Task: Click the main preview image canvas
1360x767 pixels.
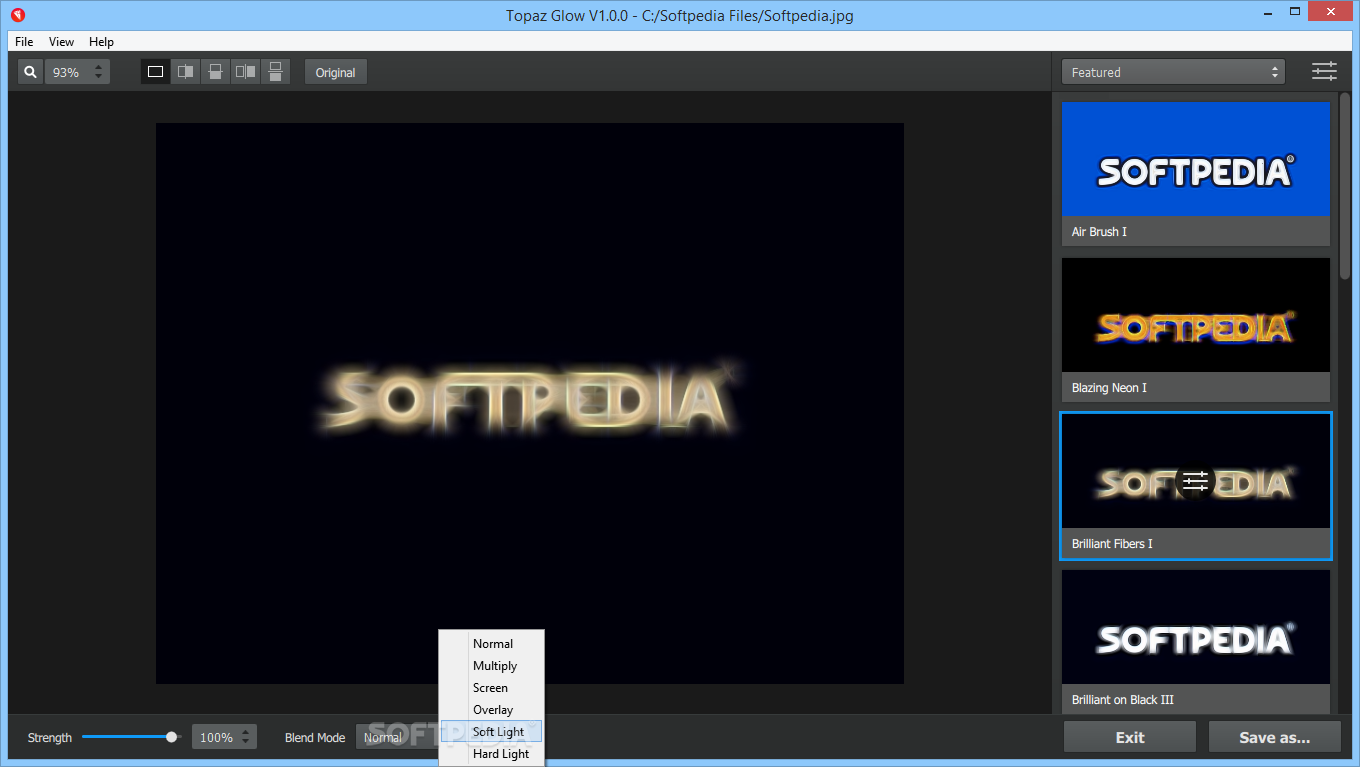Action: 530,404
